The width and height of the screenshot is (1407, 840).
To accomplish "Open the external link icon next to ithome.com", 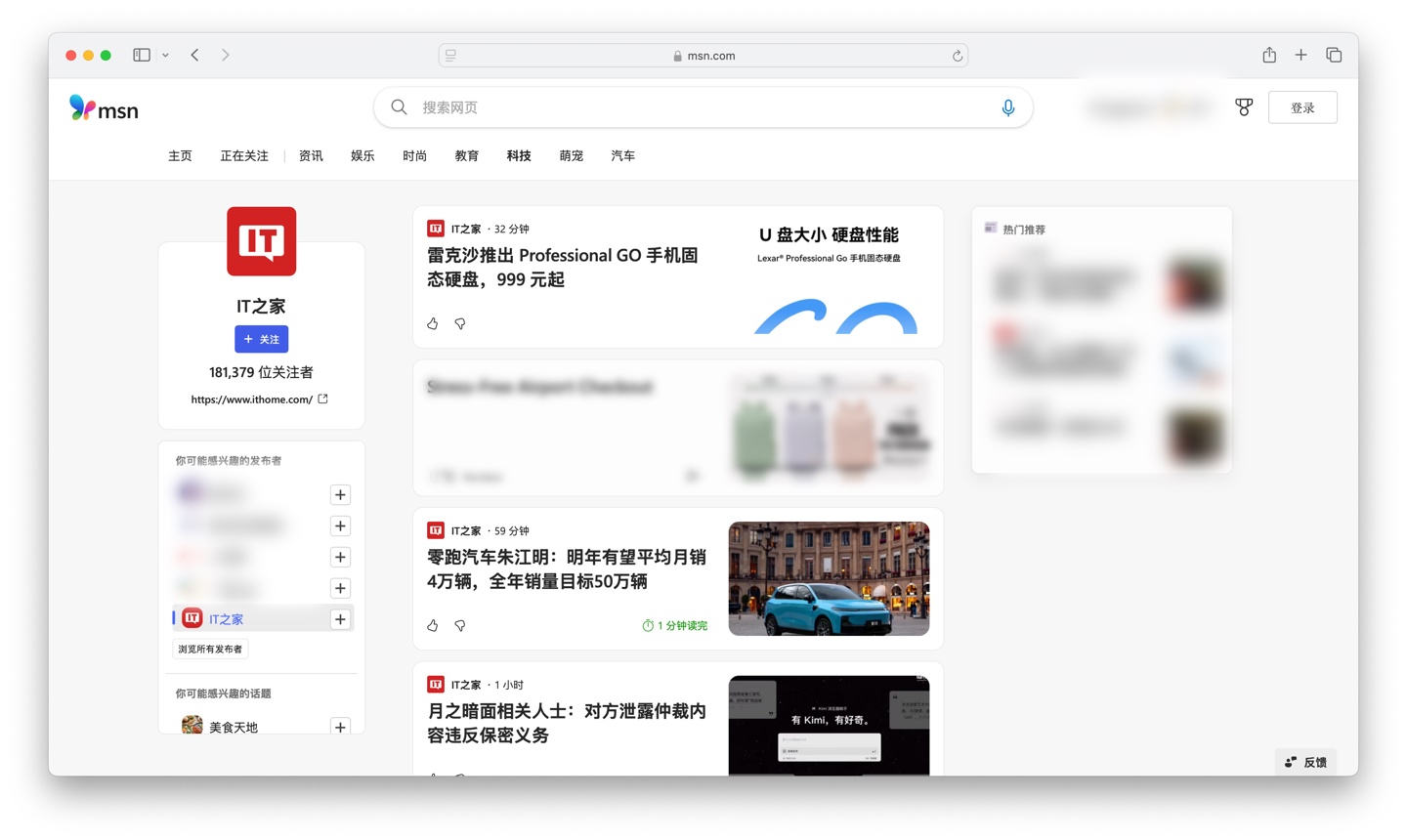I will coord(324,399).
